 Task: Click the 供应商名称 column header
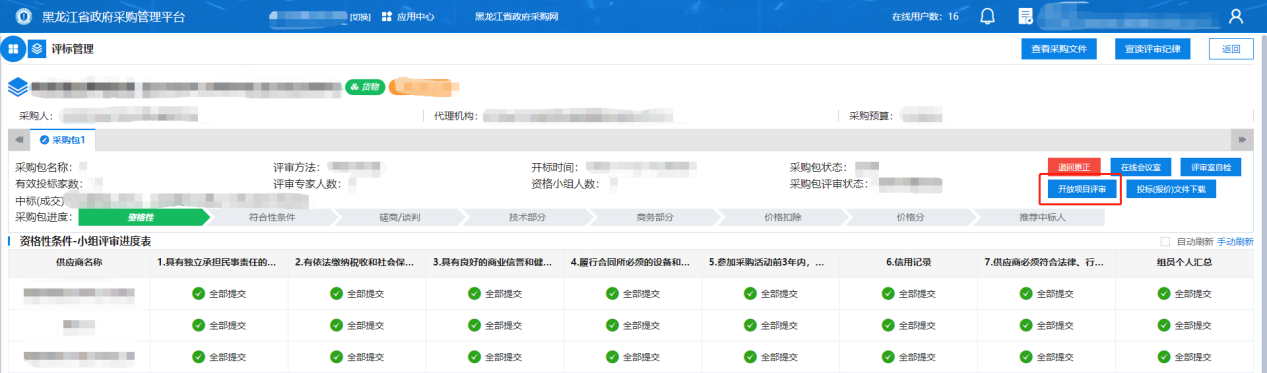coord(79,262)
